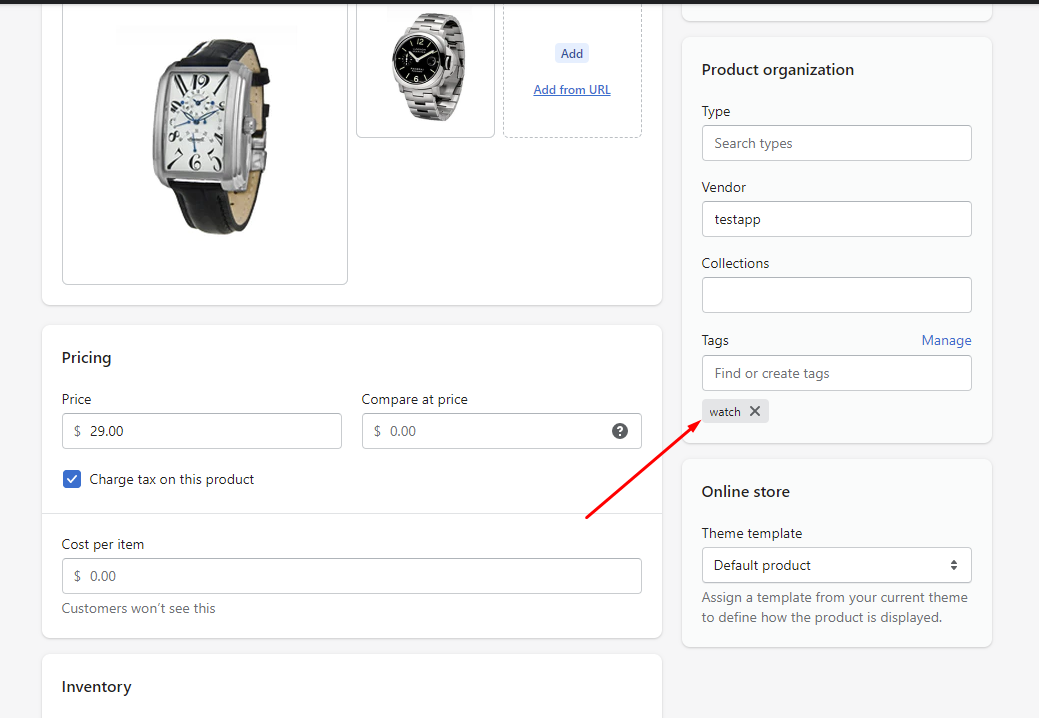Click the Collections input field
1039x718 pixels.
coord(836,295)
